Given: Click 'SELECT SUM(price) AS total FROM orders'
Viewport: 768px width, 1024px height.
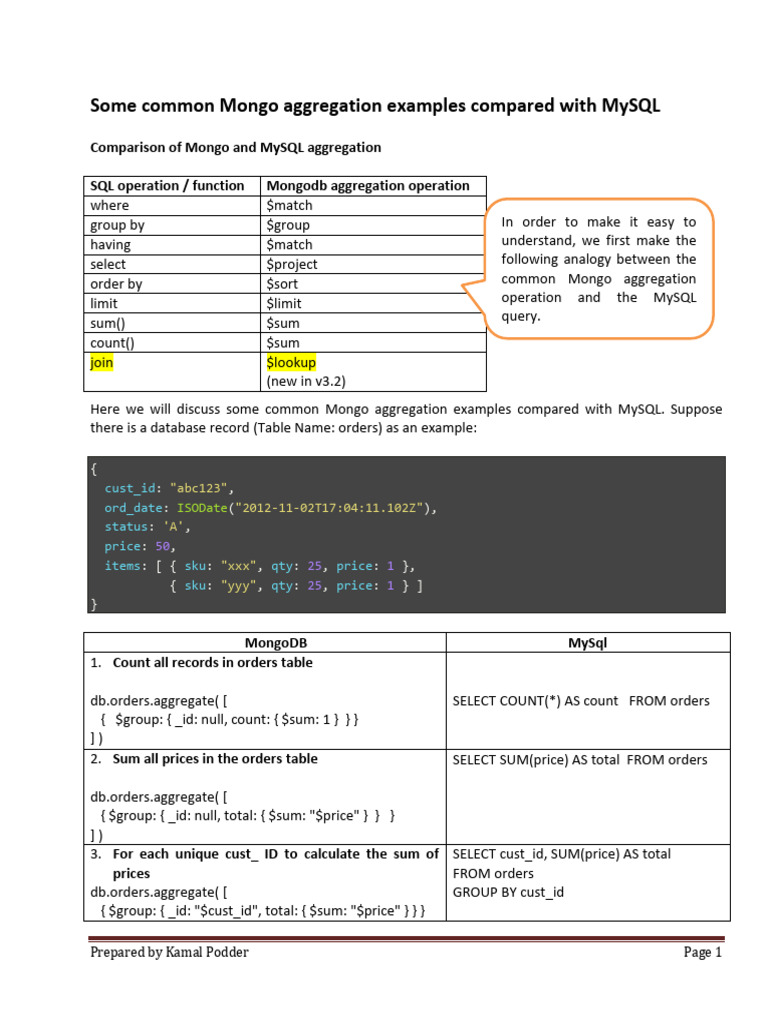Looking at the screenshot, I should (x=580, y=760).
